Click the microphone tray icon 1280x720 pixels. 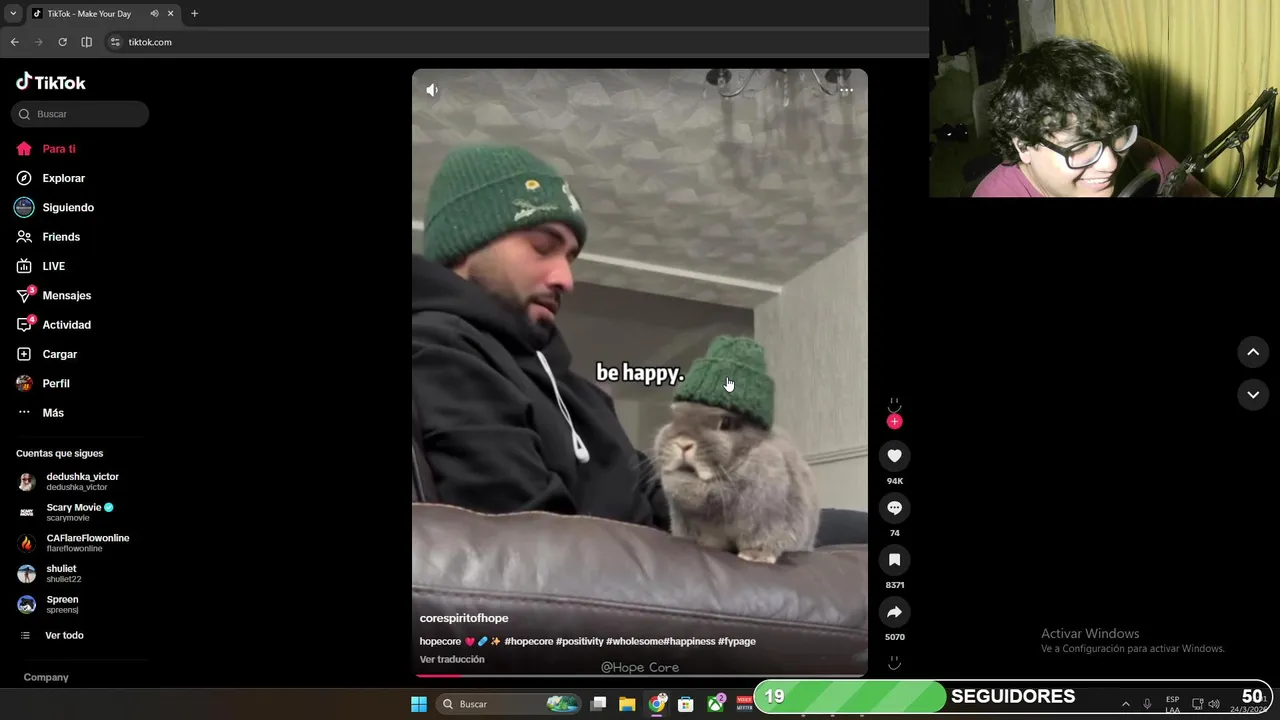[x=1147, y=704]
